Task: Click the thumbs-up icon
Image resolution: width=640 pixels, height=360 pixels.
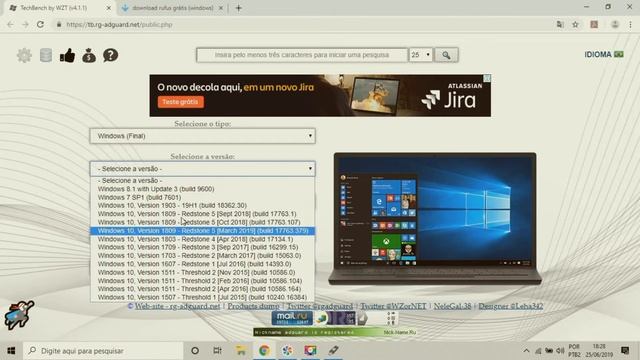Action: (x=67, y=55)
